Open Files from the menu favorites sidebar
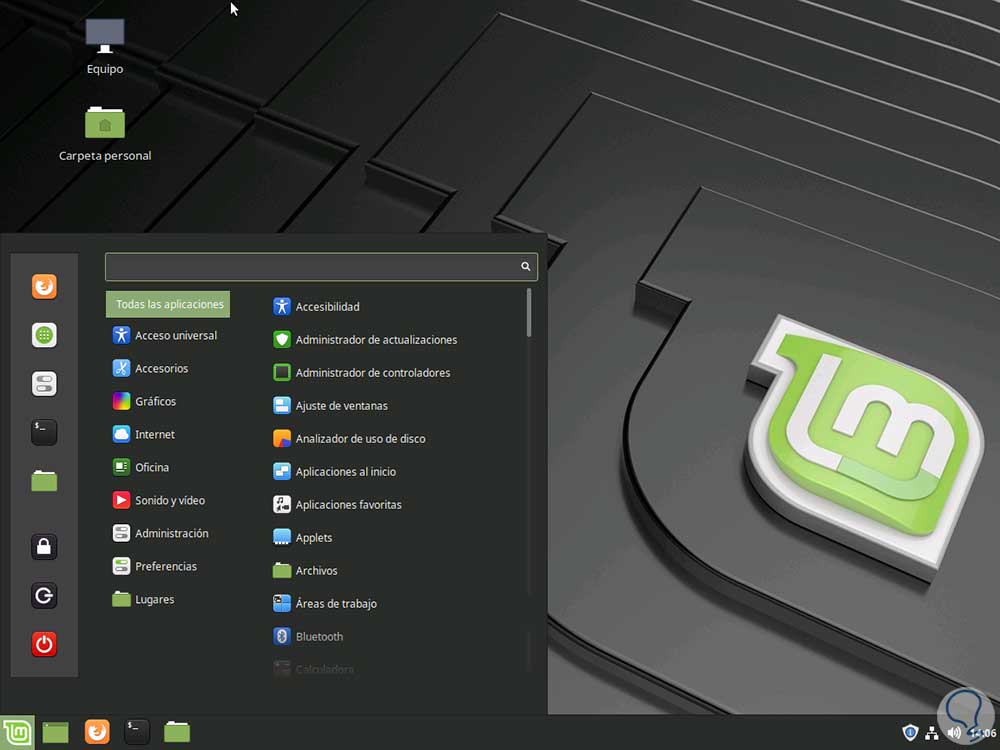Image resolution: width=1000 pixels, height=750 pixels. pos(44,481)
